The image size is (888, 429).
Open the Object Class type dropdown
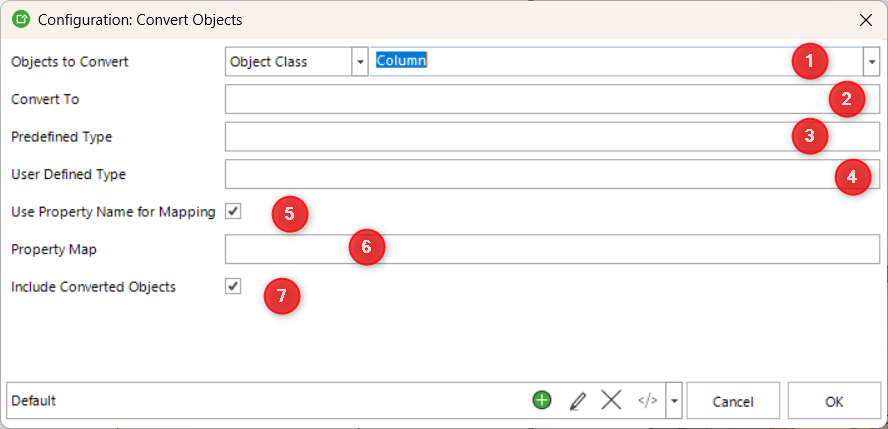[x=359, y=62]
